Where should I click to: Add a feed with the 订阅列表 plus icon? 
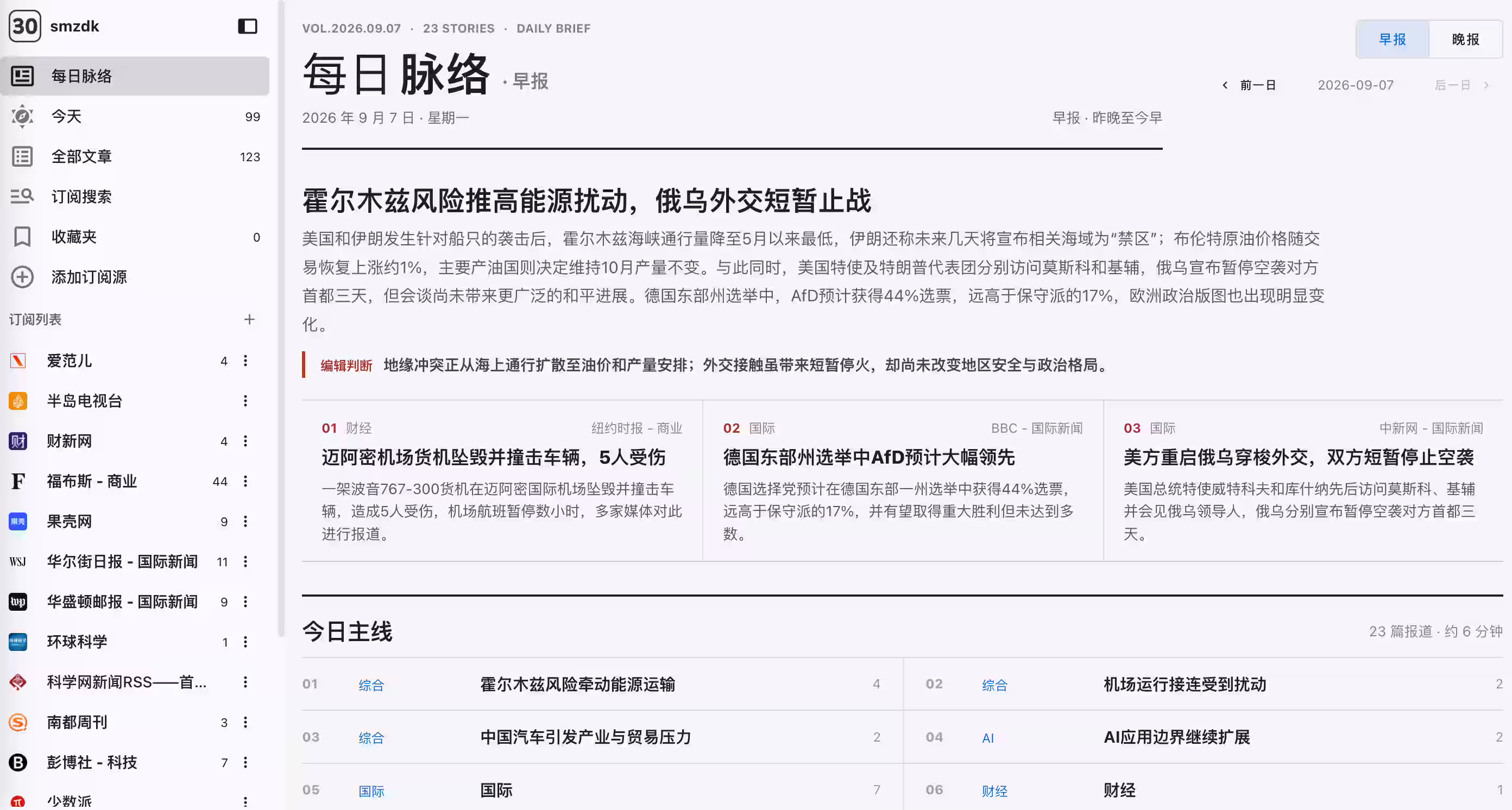pyautogui.click(x=249, y=320)
